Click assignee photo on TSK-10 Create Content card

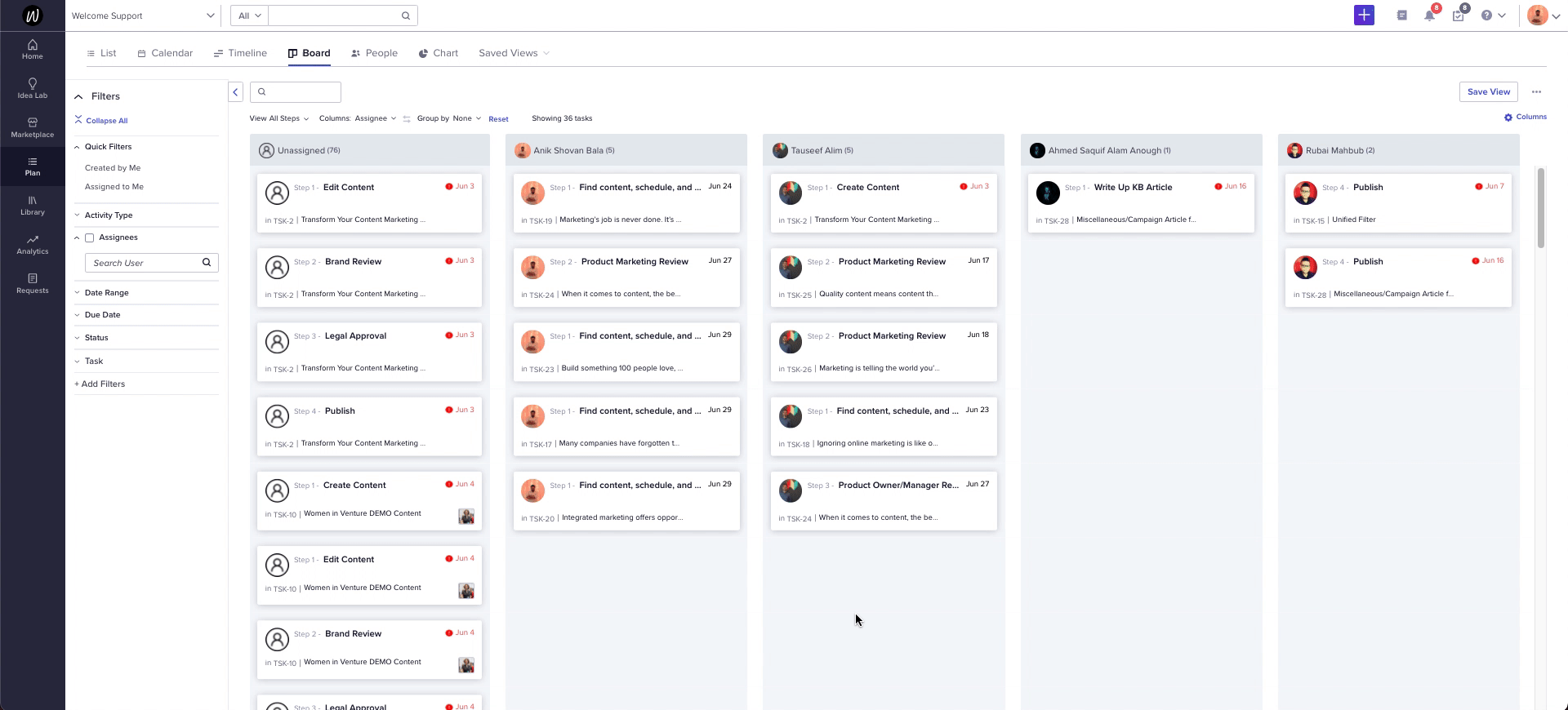pos(466,516)
